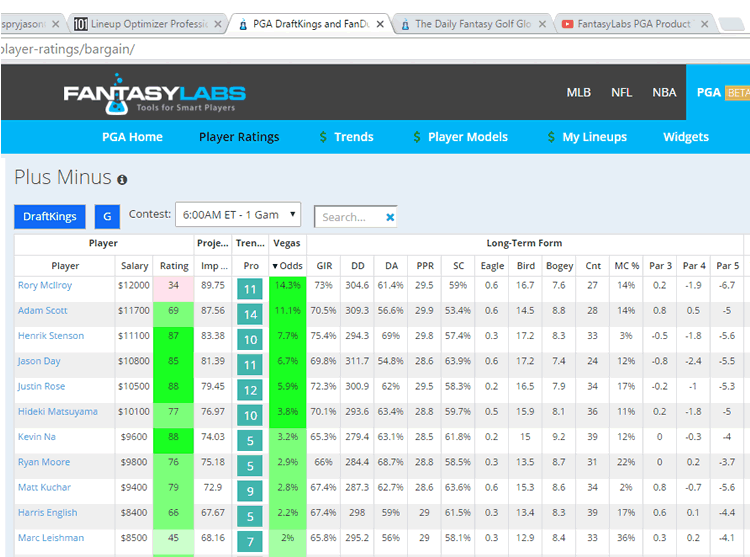The image size is (750, 557).
Task: Open the Trends page
Action: (x=353, y=137)
